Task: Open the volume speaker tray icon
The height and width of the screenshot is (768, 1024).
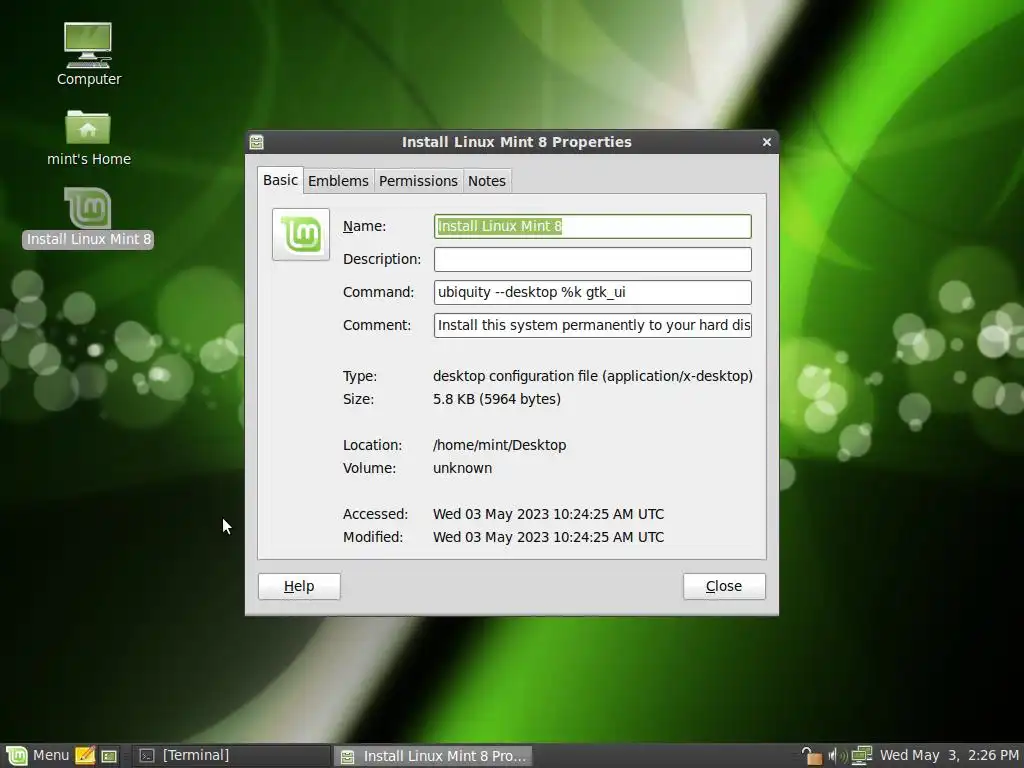Action: pos(837,756)
